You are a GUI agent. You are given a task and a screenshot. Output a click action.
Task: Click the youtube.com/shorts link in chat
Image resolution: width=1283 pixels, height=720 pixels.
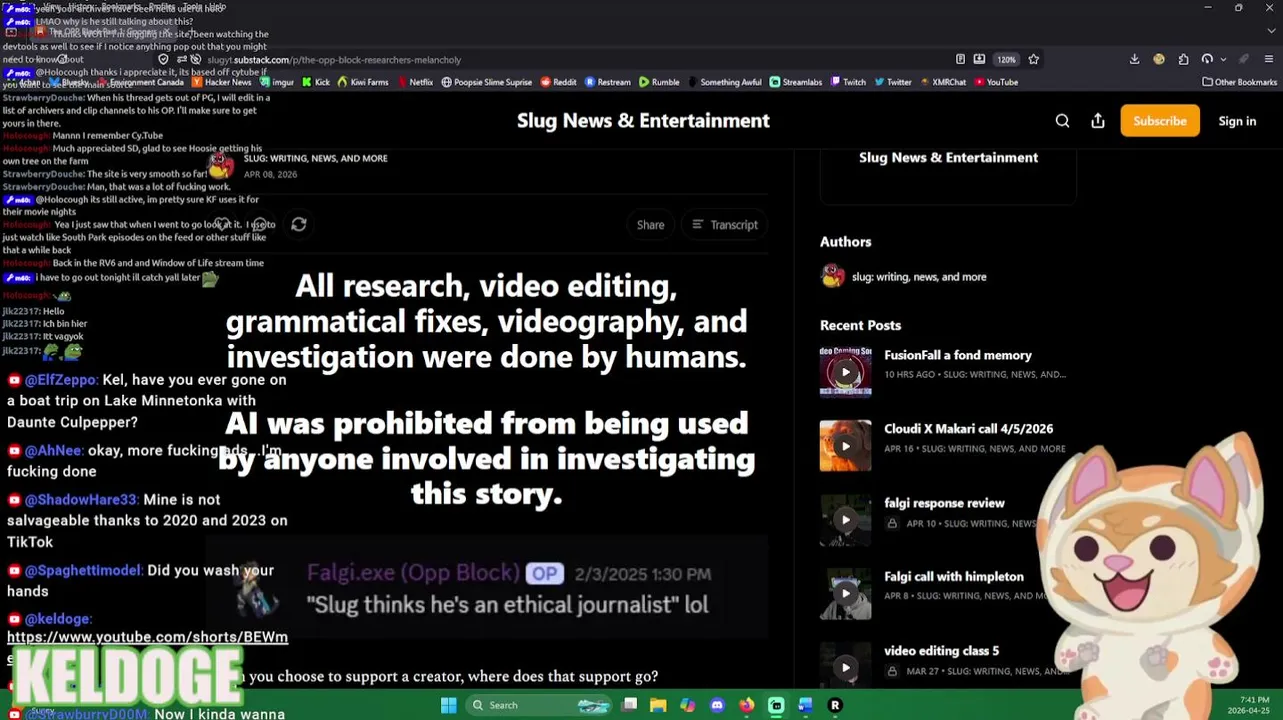click(147, 637)
